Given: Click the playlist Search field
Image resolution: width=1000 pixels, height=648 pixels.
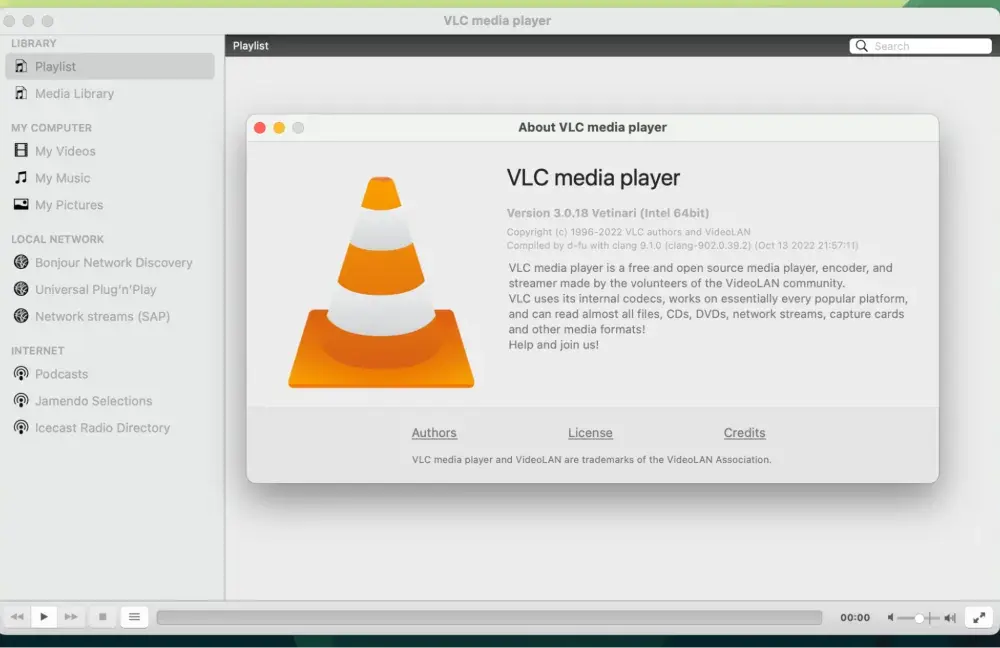Looking at the screenshot, I should coord(920,46).
